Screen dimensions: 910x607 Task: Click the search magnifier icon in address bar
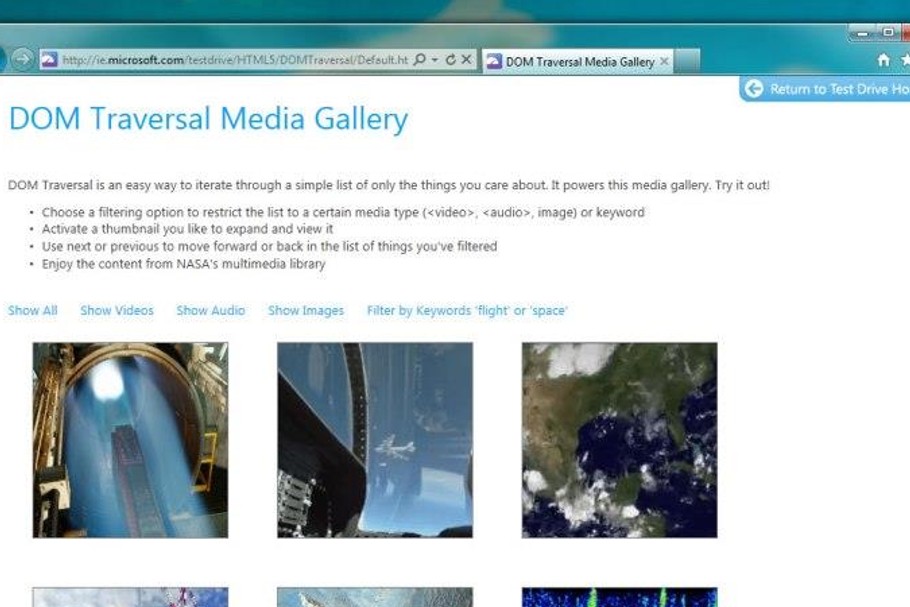(x=420, y=59)
